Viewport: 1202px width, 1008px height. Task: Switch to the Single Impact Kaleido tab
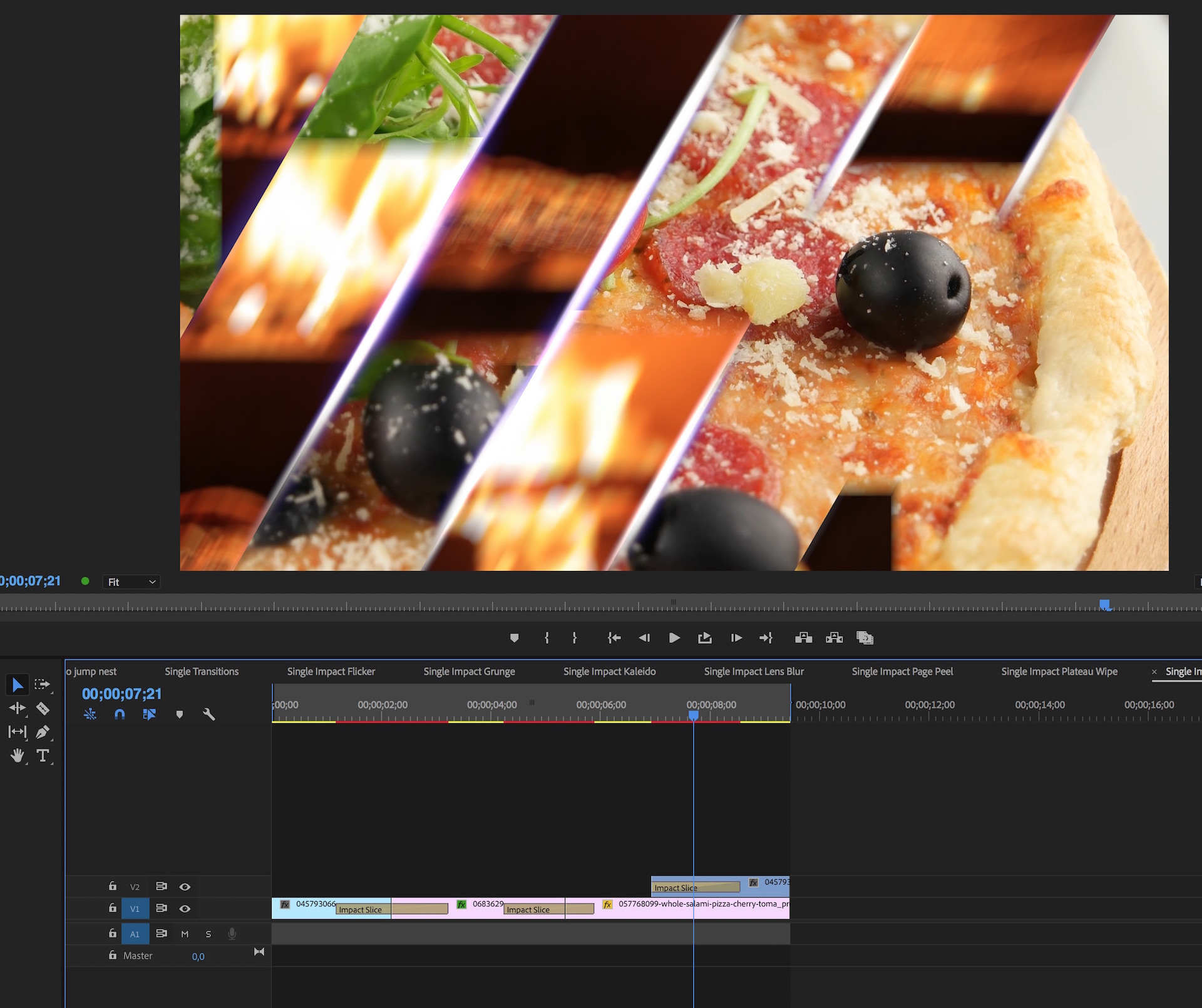click(x=609, y=671)
